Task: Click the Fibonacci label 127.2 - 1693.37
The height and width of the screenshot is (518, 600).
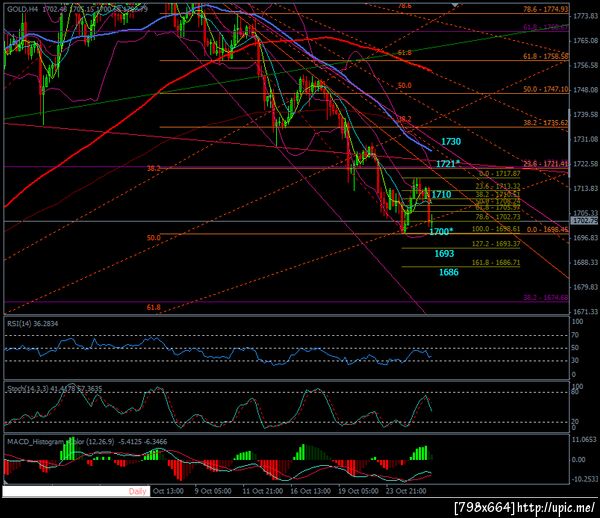Action: (496, 244)
